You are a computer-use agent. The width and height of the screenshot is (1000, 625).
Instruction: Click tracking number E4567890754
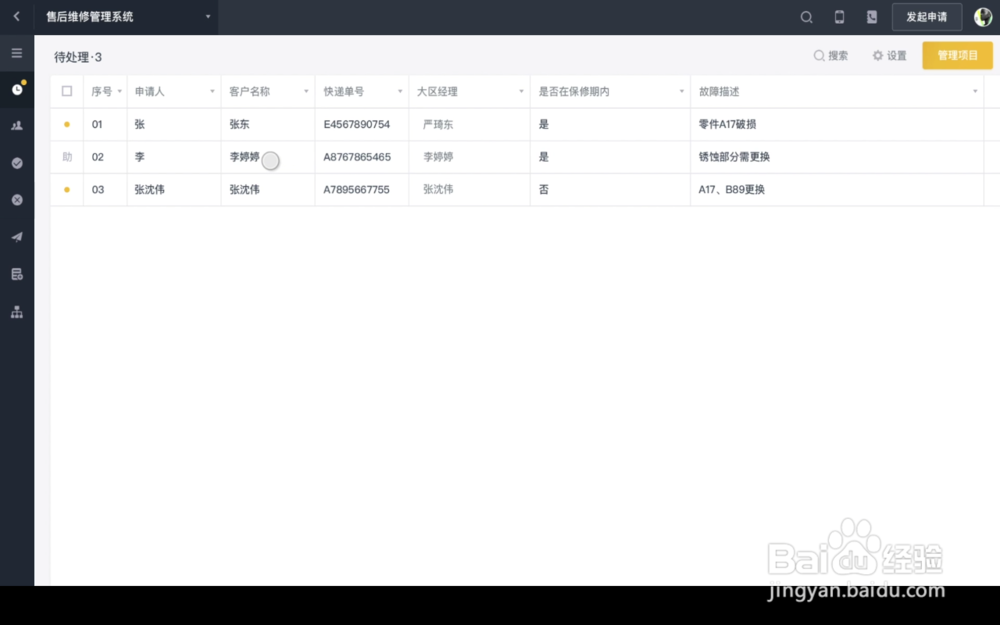pos(357,124)
